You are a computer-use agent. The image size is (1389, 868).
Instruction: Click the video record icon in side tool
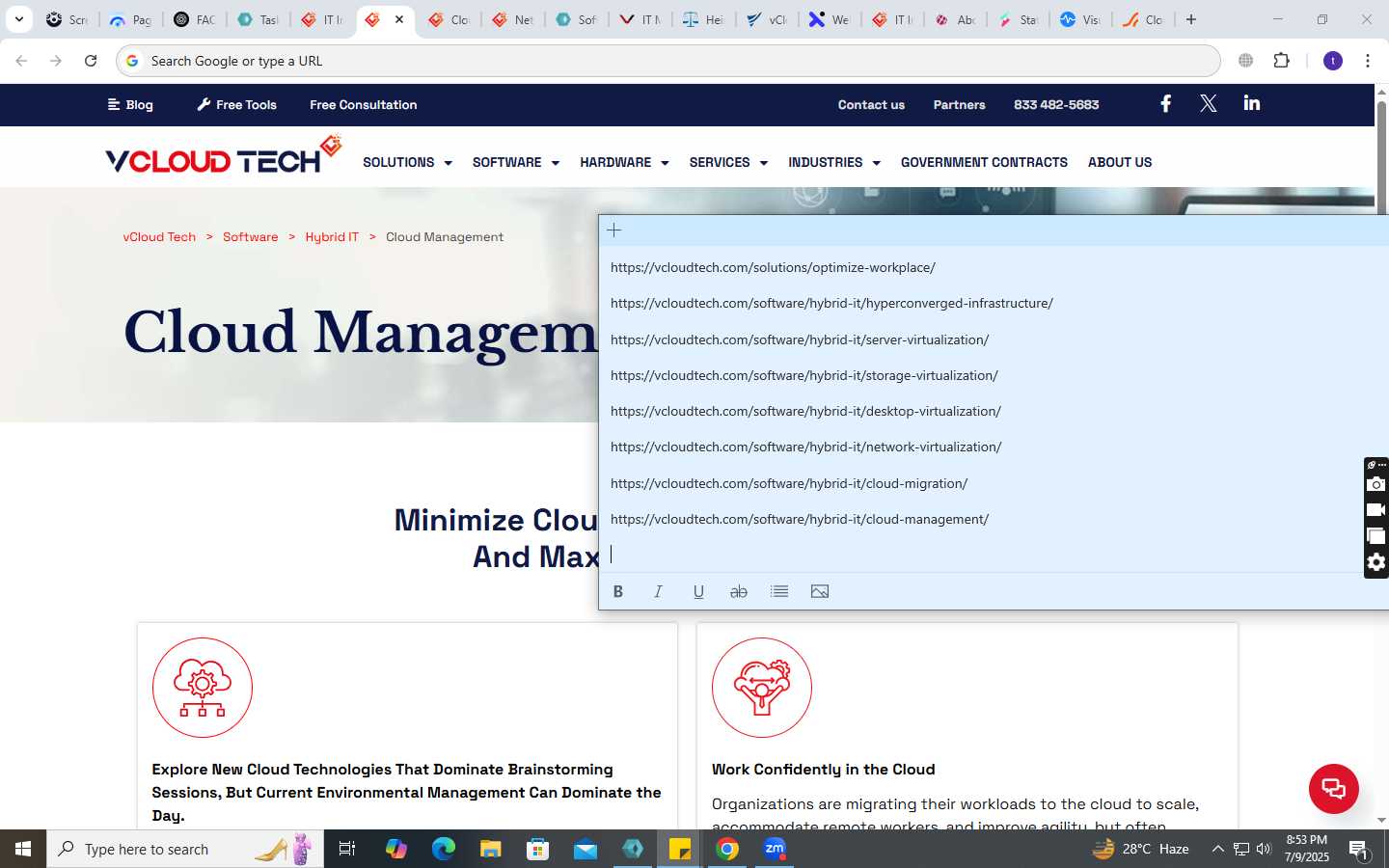click(1376, 510)
